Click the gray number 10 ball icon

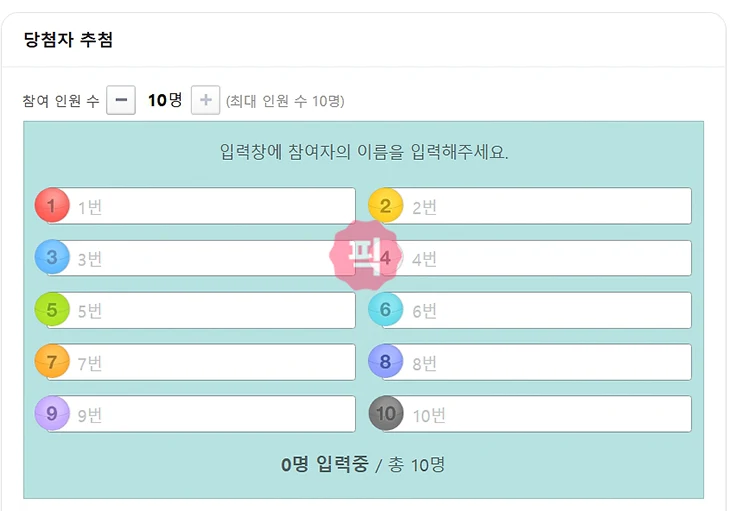click(x=385, y=413)
